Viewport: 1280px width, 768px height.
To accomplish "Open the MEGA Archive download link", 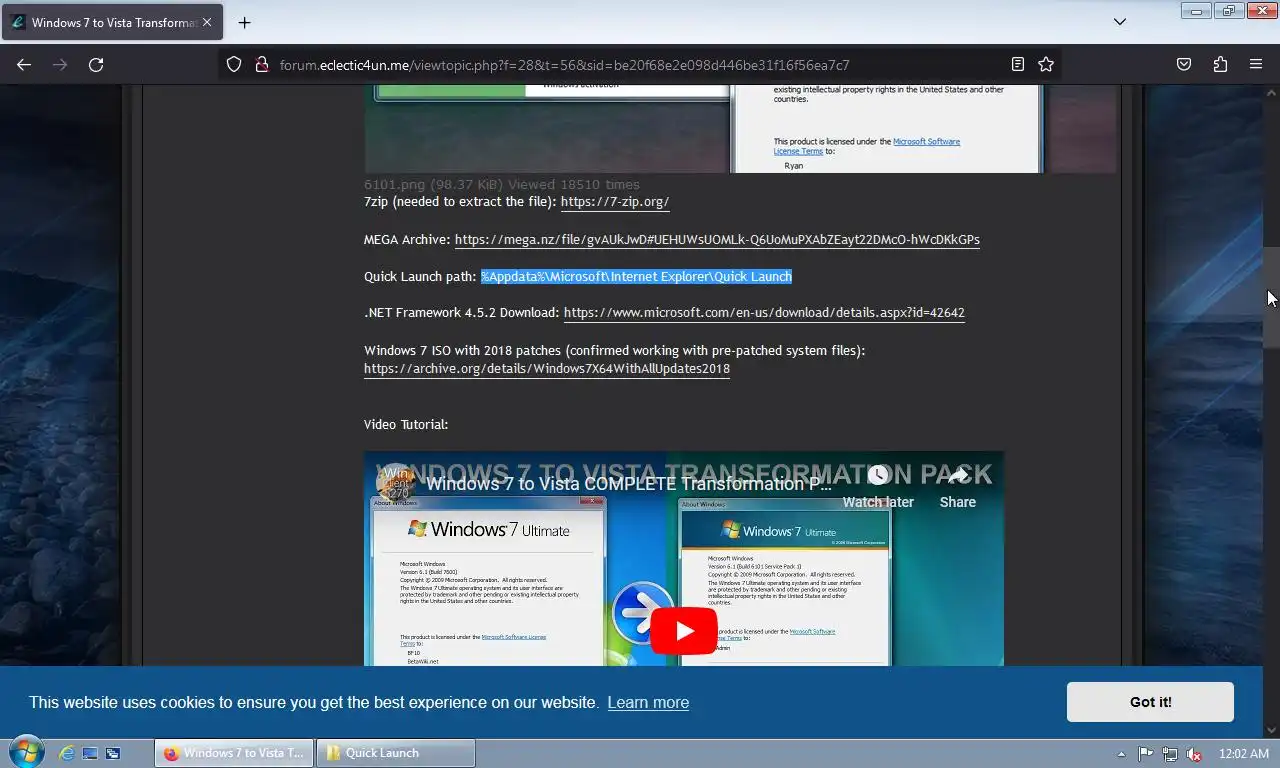I will pos(717,240).
